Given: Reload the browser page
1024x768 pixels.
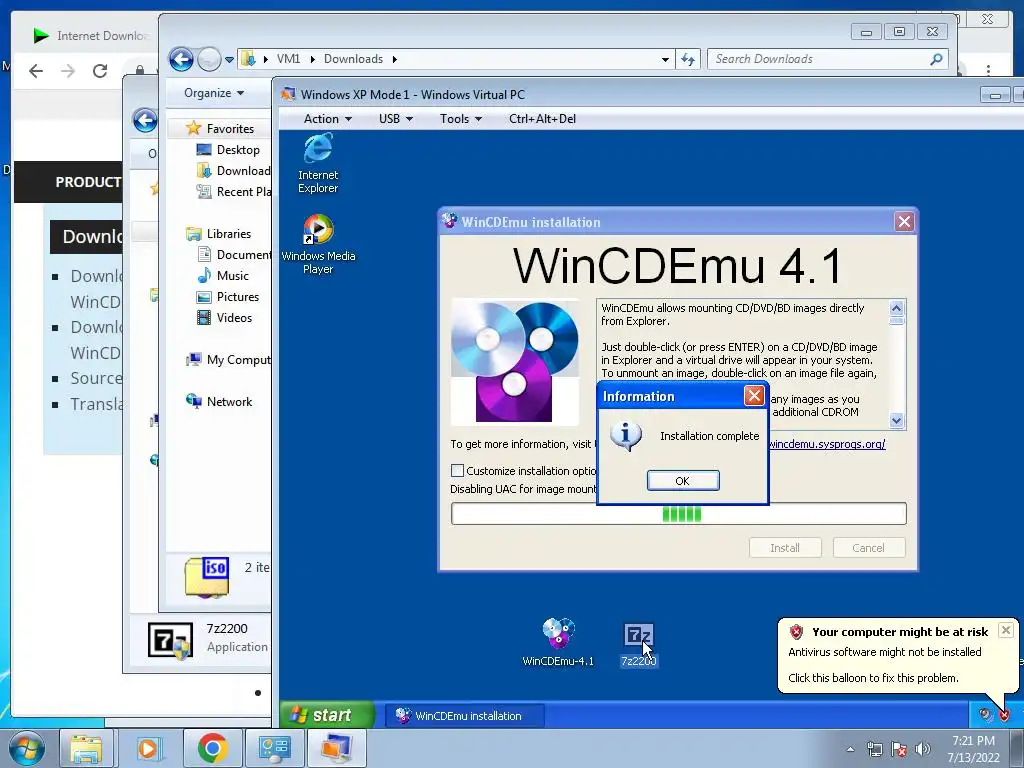Looking at the screenshot, I should (100, 71).
